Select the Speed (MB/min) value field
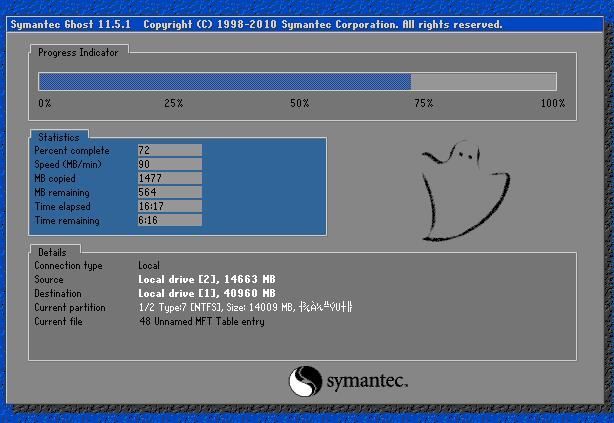The width and height of the screenshot is (614, 423). 169,164
